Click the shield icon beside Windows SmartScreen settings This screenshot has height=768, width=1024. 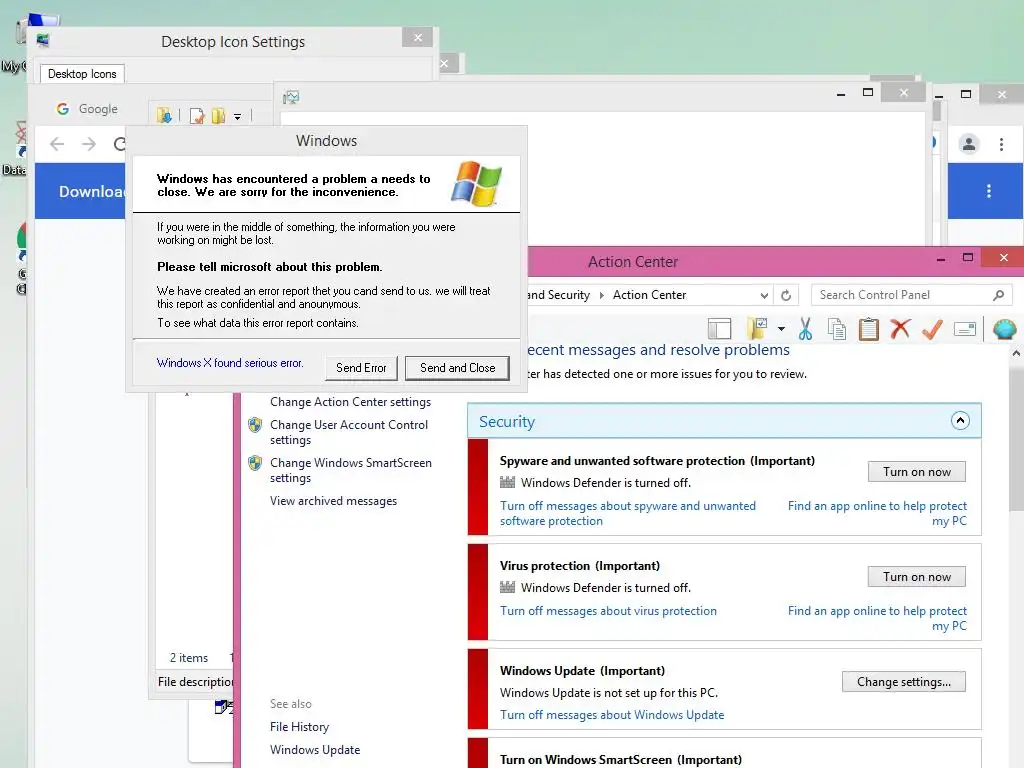pyautogui.click(x=255, y=464)
